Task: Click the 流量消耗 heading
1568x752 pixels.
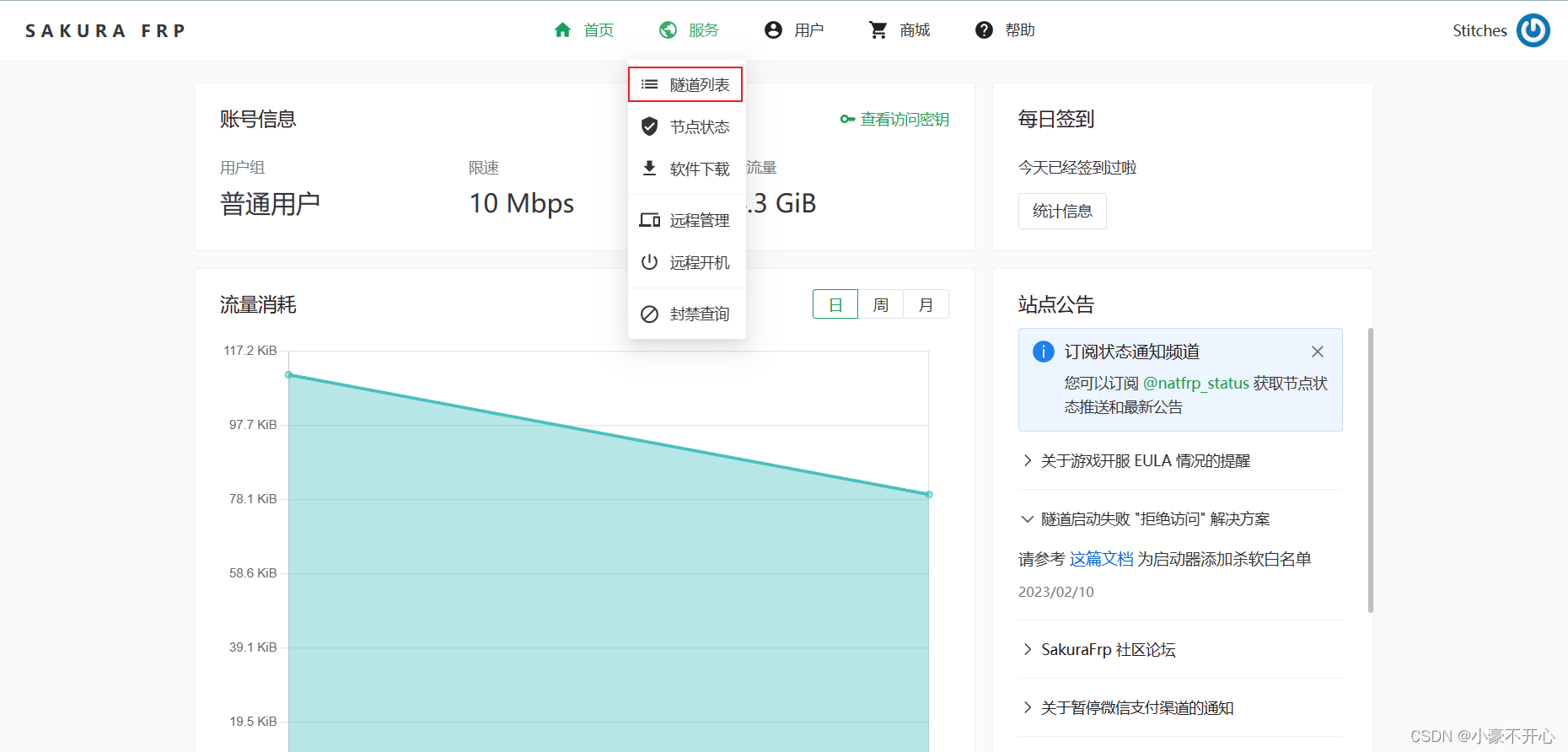Action: click(258, 304)
